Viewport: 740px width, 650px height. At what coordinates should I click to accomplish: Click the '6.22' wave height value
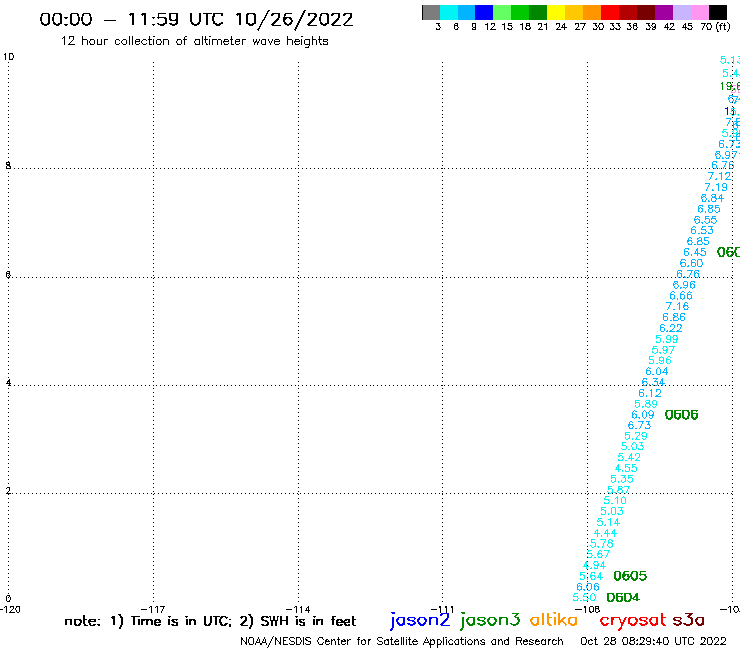pyautogui.click(x=671, y=328)
